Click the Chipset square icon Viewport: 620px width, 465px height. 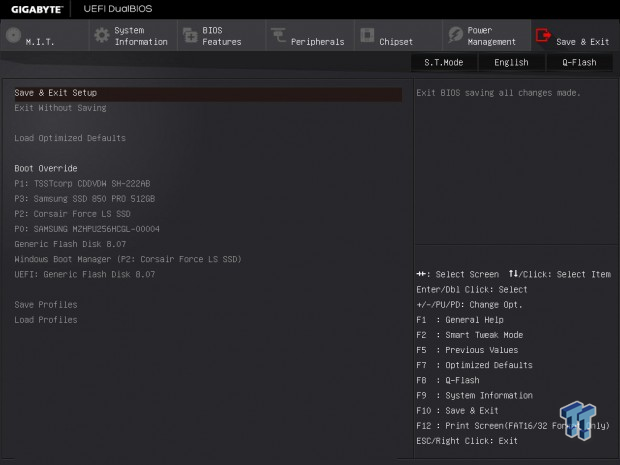(367, 35)
